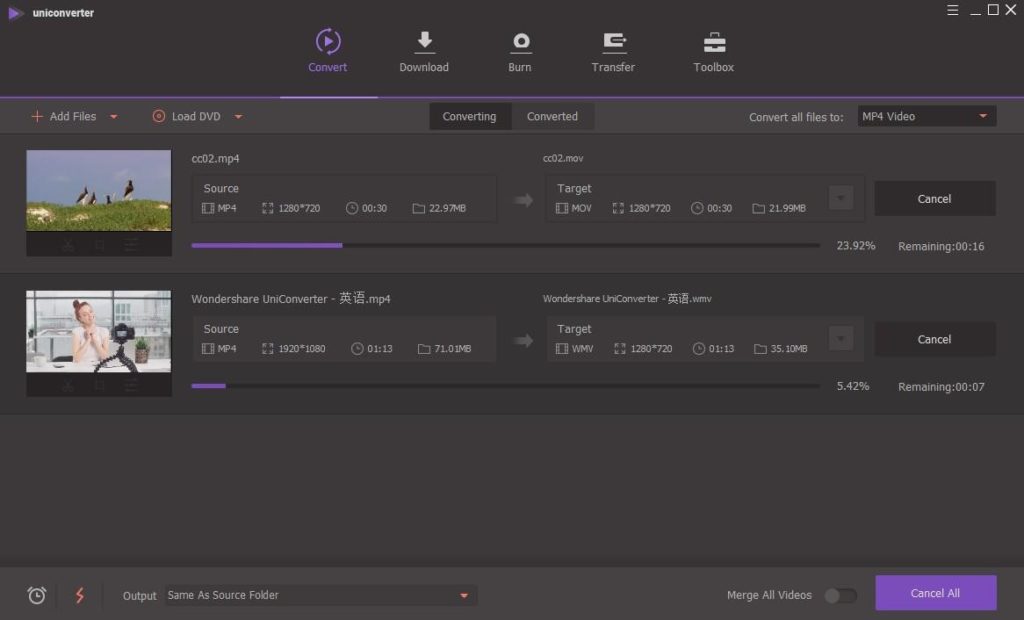The width and height of the screenshot is (1024, 620).
Task: Click the trim scissors icon under cc02.mp4 thumbnail
Action: pos(67,245)
